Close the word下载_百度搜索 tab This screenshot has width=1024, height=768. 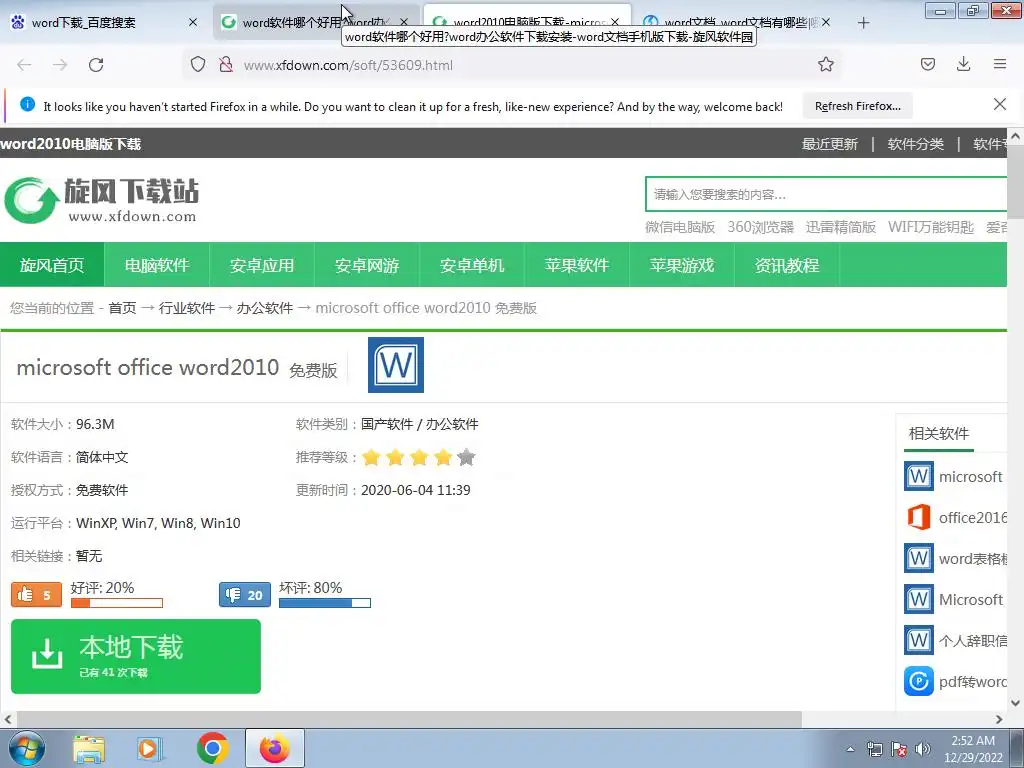193,22
